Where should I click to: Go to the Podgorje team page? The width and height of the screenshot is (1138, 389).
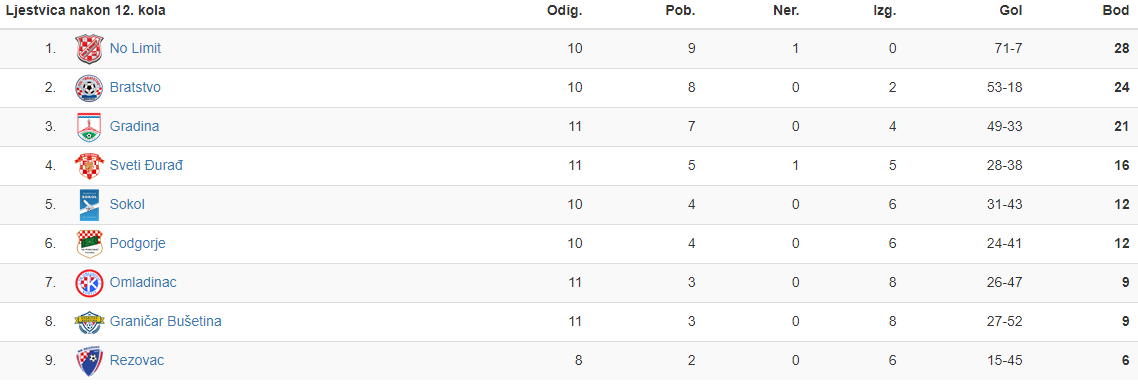pyautogui.click(x=138, y=244)
